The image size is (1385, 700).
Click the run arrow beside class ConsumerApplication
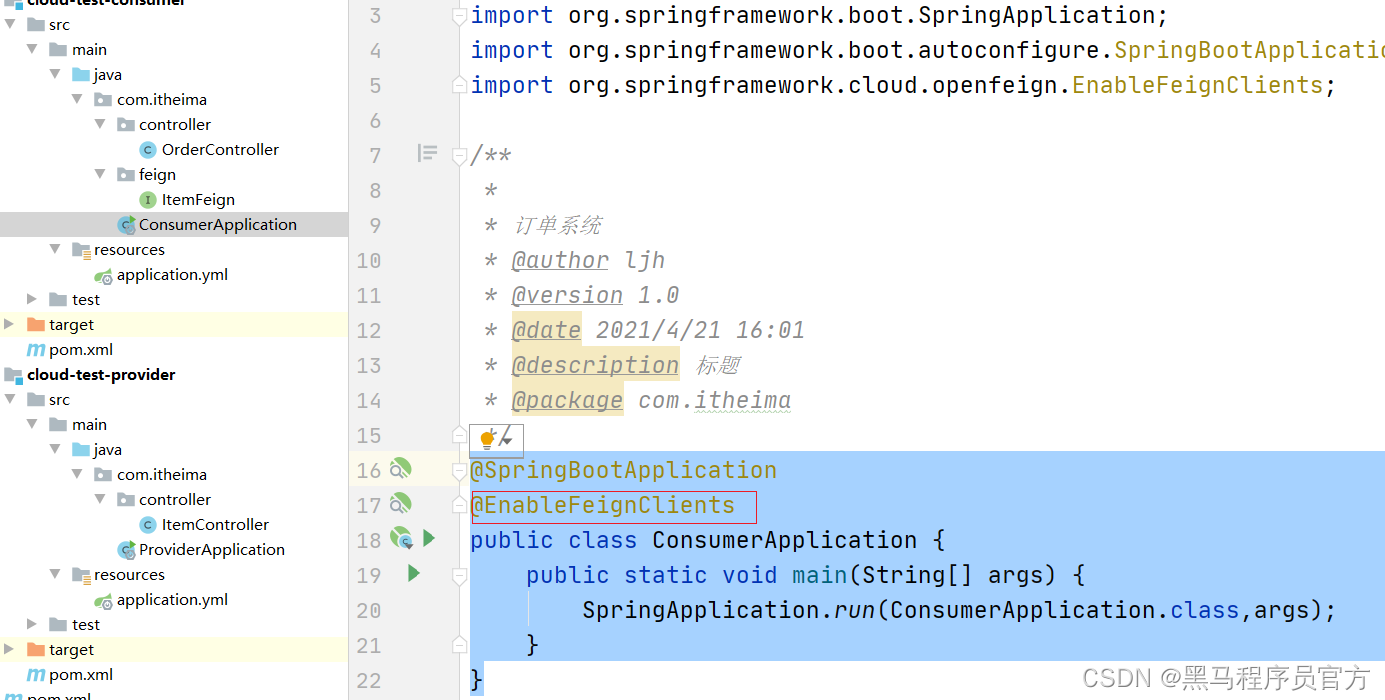pos(429,539)
